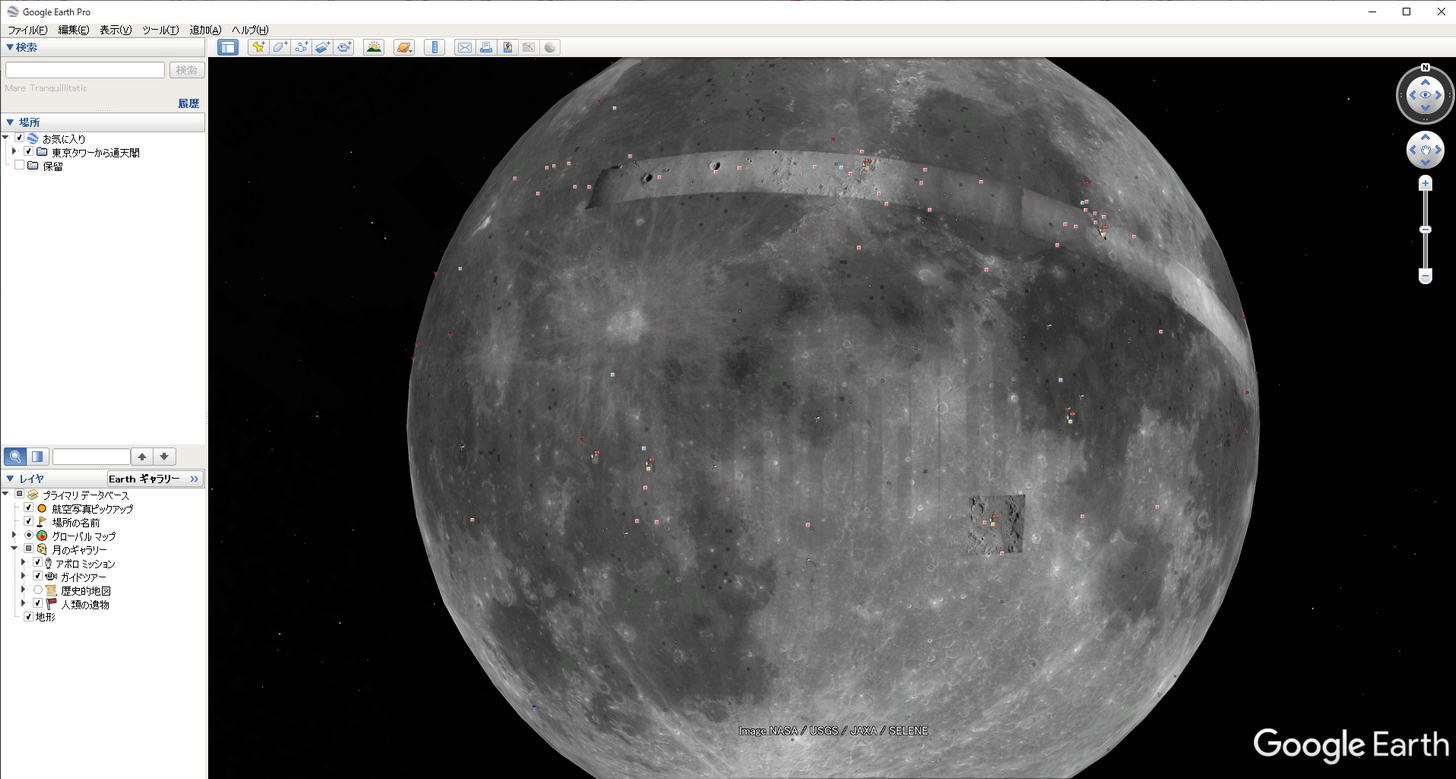Select the グローバル マップ radio button
This screenshot has width=1456, height=779.
pos(28,536)
